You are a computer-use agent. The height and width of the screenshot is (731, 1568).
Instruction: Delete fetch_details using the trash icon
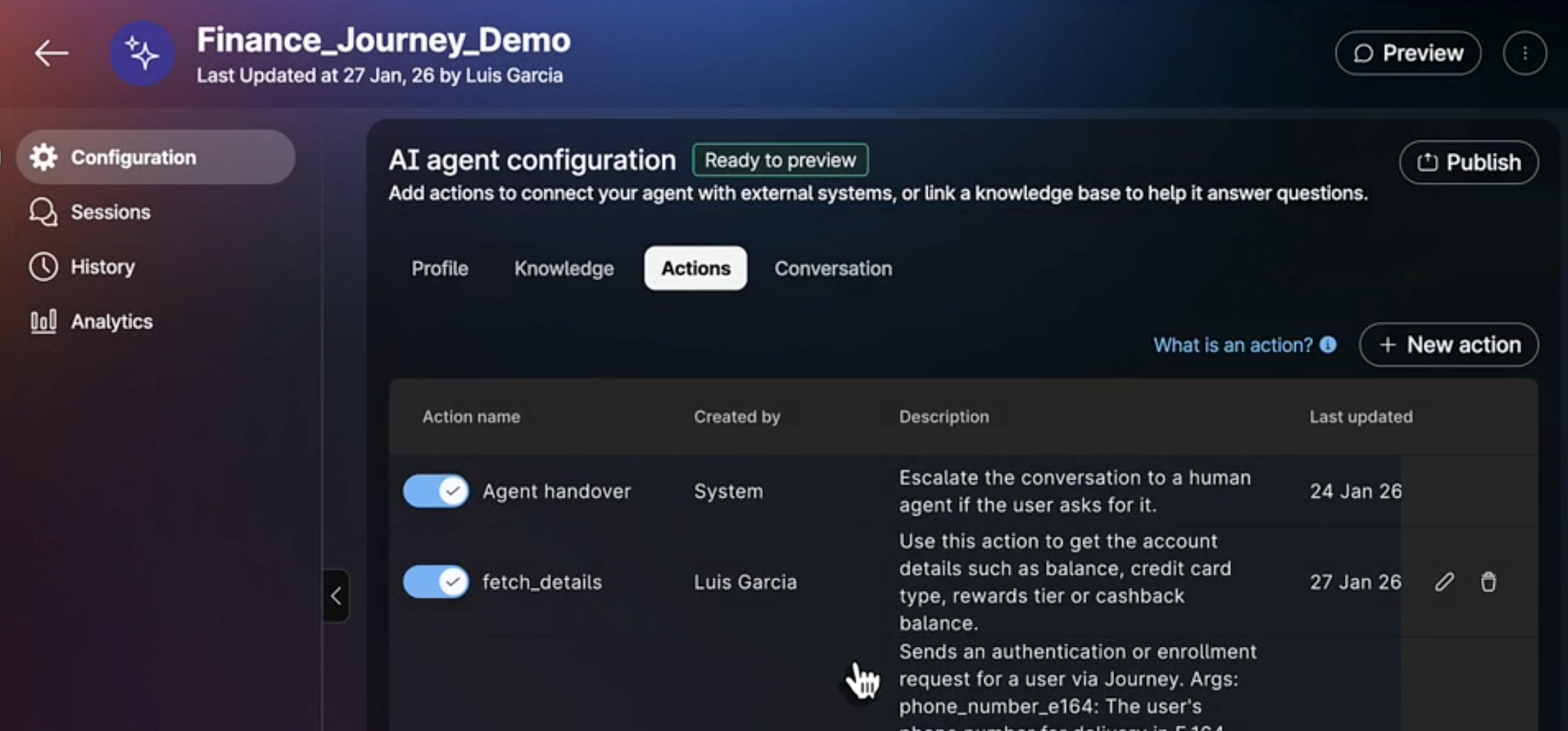[x=1488, y=582]
